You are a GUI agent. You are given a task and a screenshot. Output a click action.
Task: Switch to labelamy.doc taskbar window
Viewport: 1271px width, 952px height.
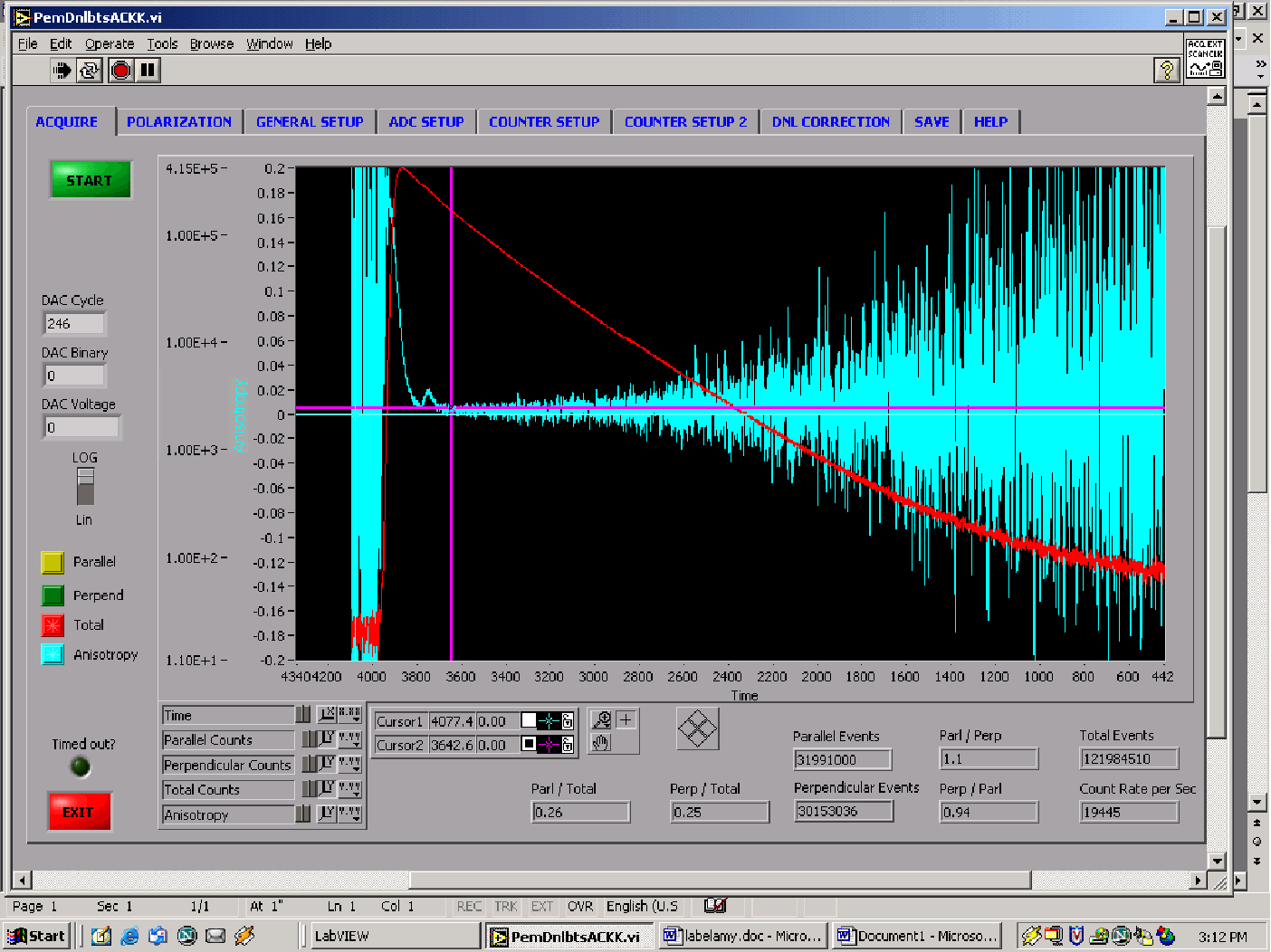click(x=743, y=936)
